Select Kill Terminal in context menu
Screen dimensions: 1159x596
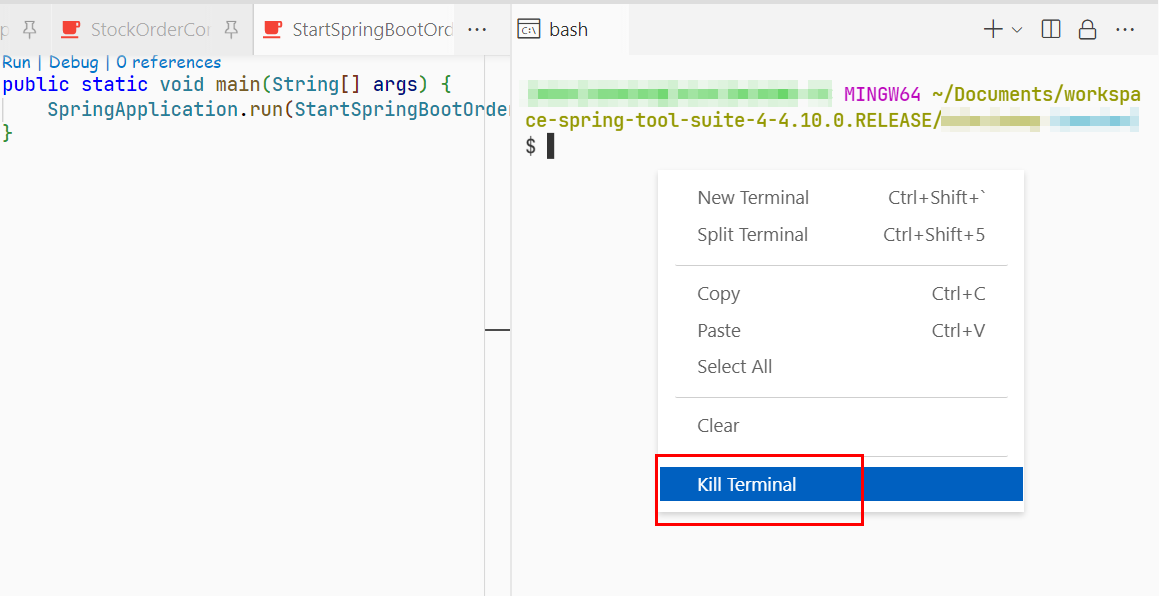click(841, 484)
